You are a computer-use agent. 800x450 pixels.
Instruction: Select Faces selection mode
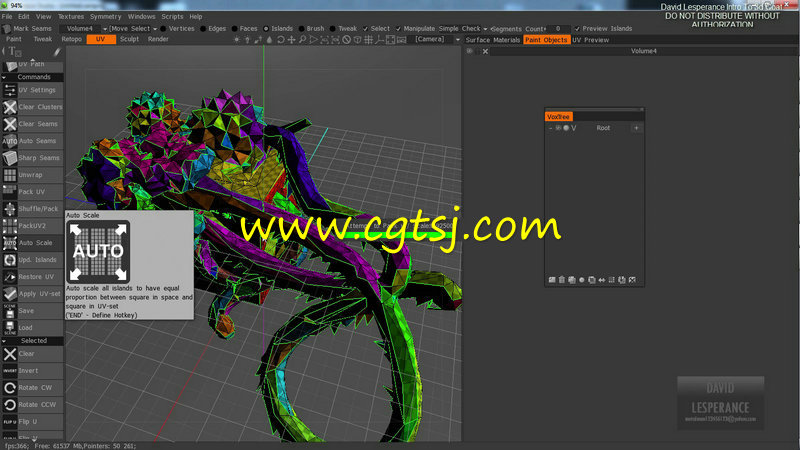(245, 29)
